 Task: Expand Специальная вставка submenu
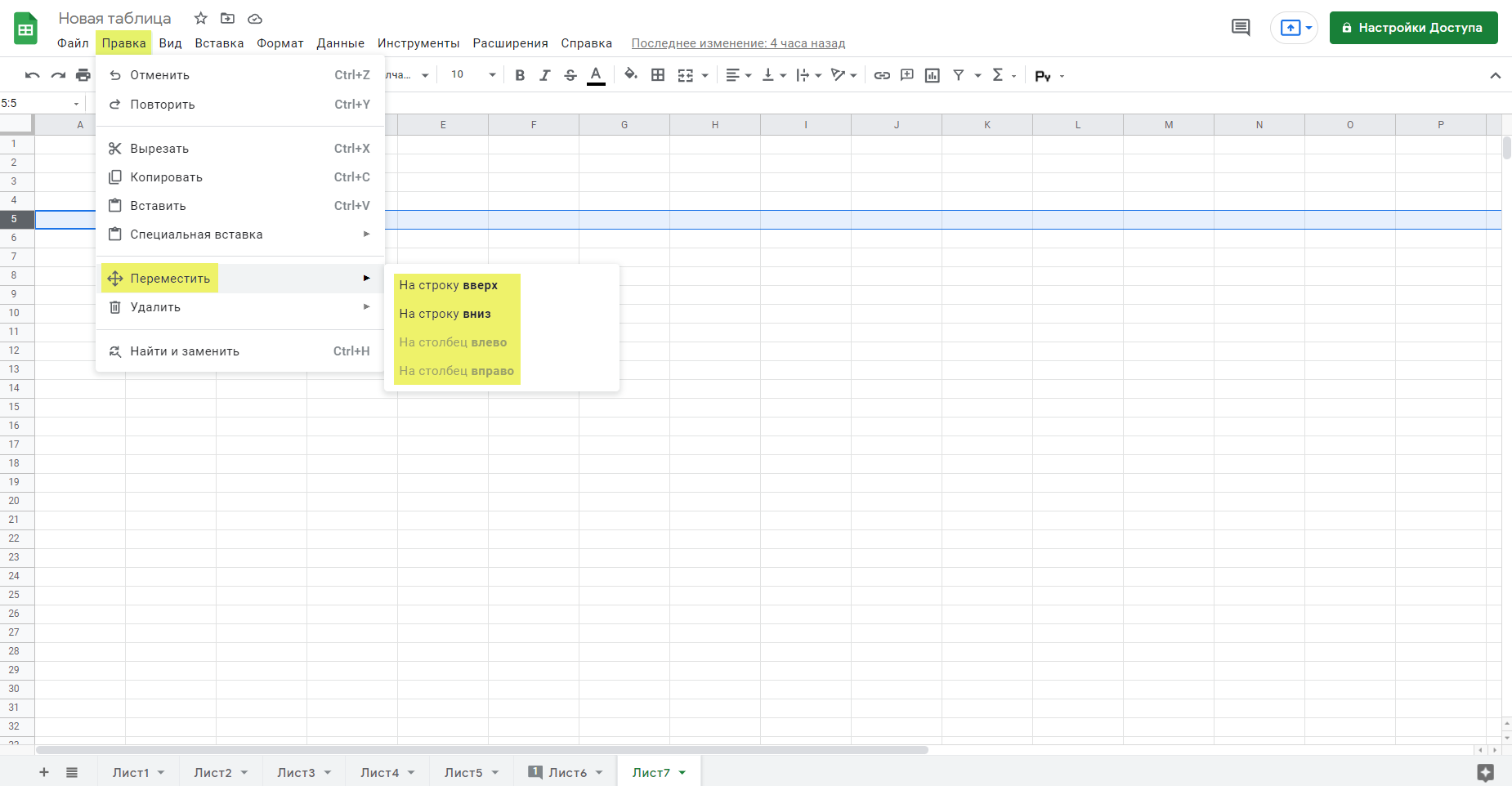pyautogui.click(x=239, y=234)
